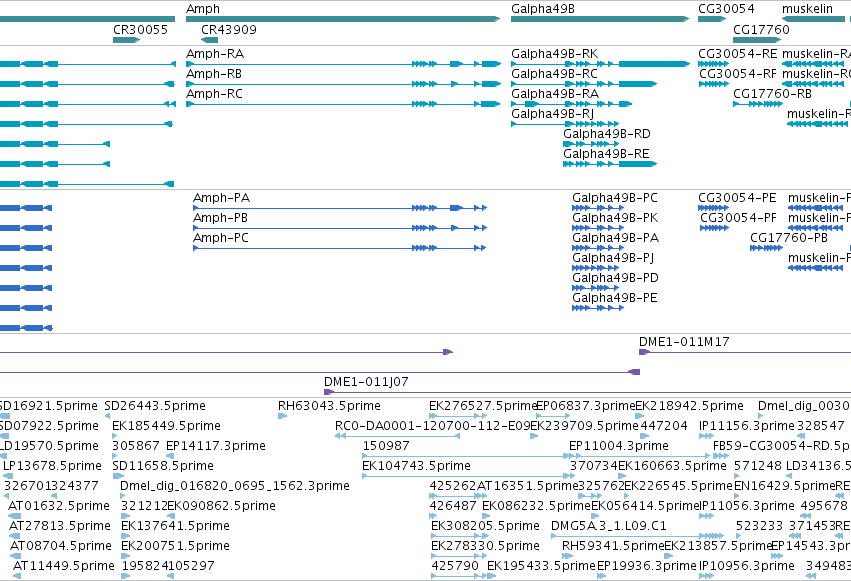Click the DME1-011M17 clone label
The image size is (851, 581).
tap(684, 342)
